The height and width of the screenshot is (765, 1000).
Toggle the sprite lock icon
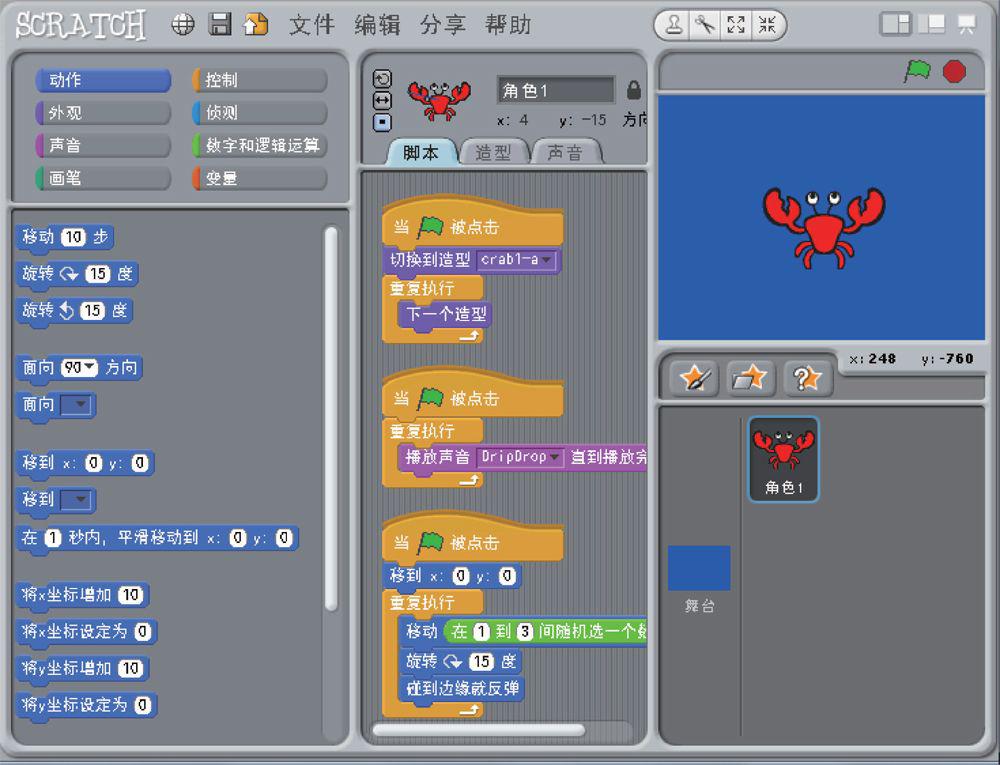pyautogui.click(x=633, y=90)
